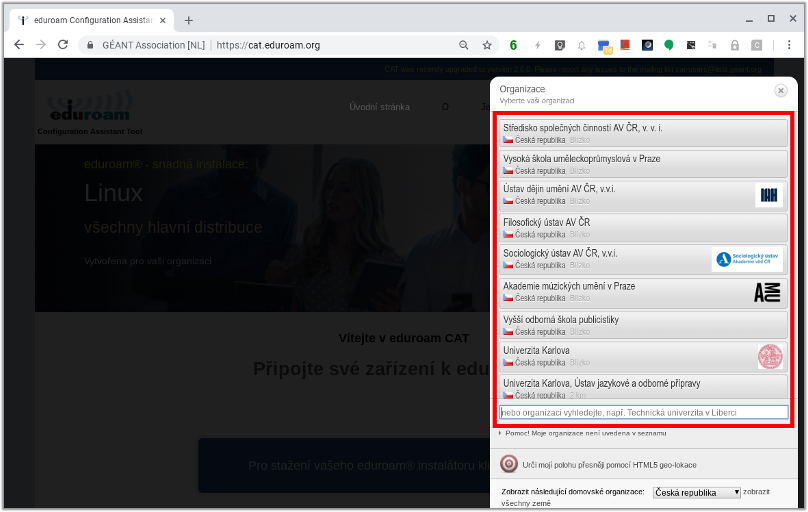This screenshot has width=808, height=512.
Task: Click the address bar URL cat.eduroam.org
Action: point(268,45)
